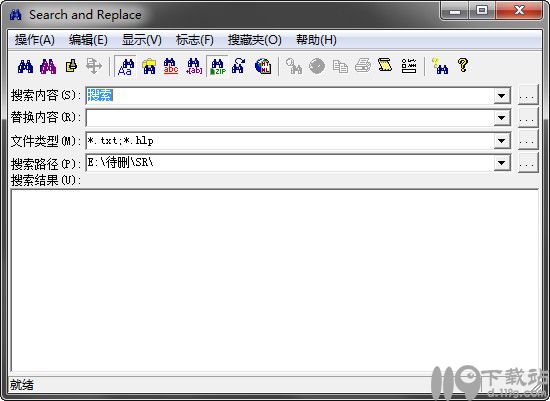Screen dimensions: 550x401
Task: Toggle whole word abc match icon
Action: [x=171, y=66]
